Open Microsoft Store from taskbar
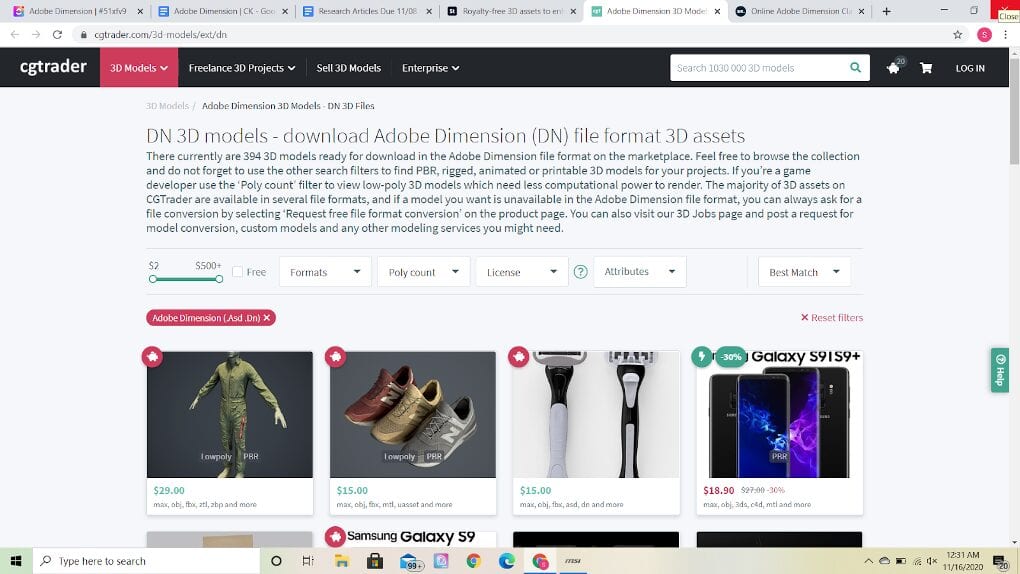Screen dimensions: 1020x574 point(375,561)
